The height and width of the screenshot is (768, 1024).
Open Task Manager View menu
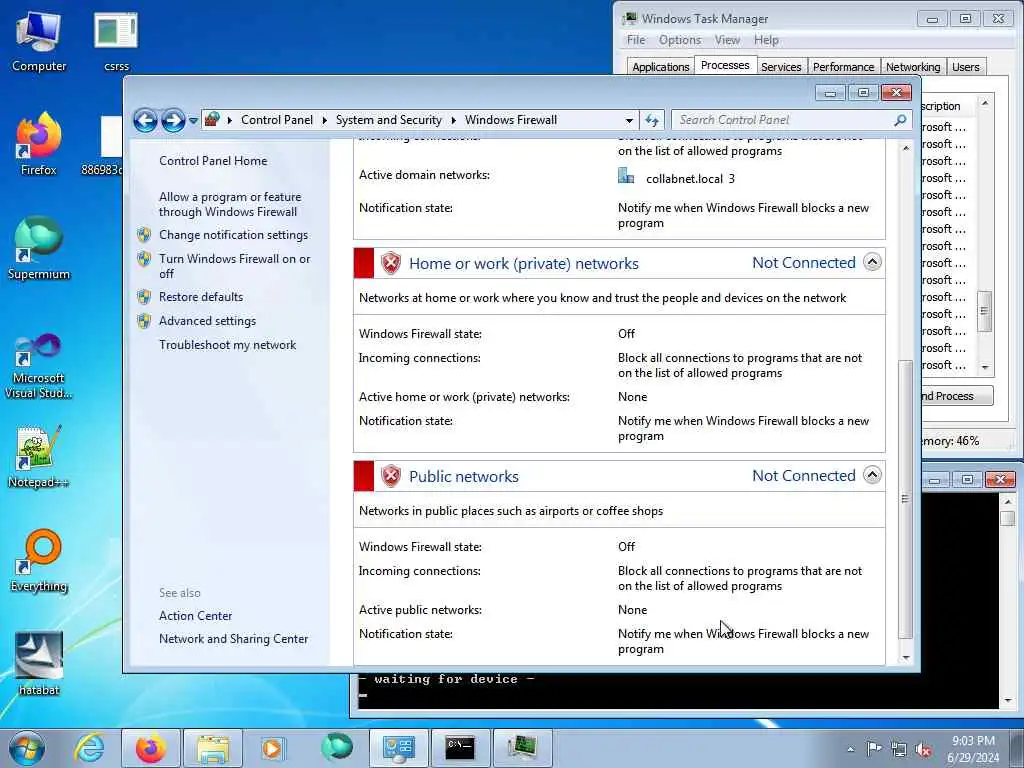727,40
